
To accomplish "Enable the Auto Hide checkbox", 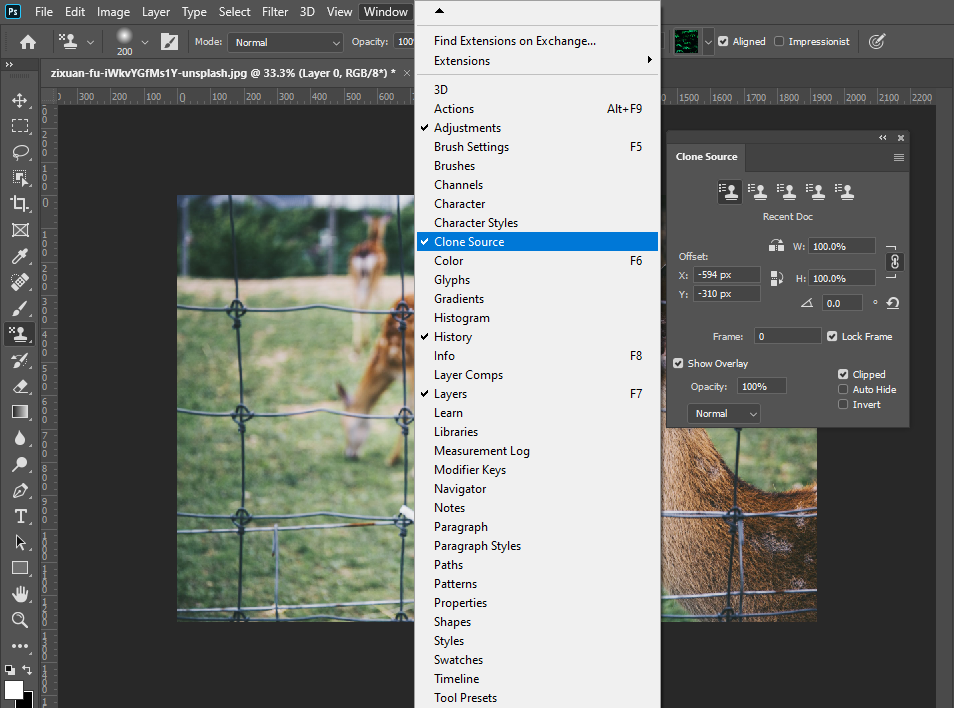I will tap(843, 389).
